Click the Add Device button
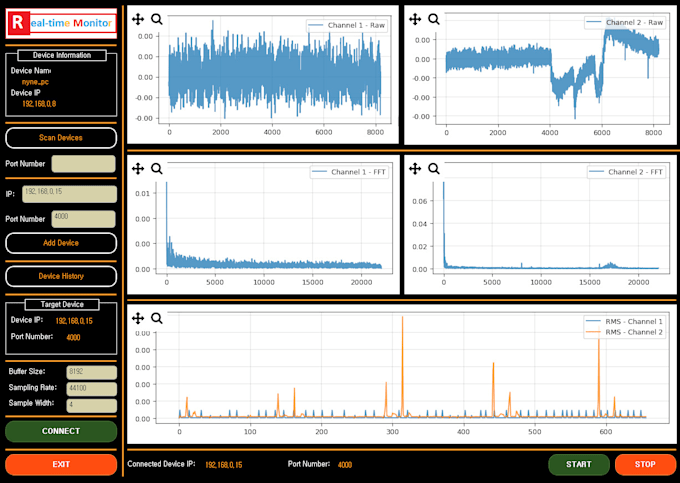Viewport: 680px width, 483px height. (61, 243)
